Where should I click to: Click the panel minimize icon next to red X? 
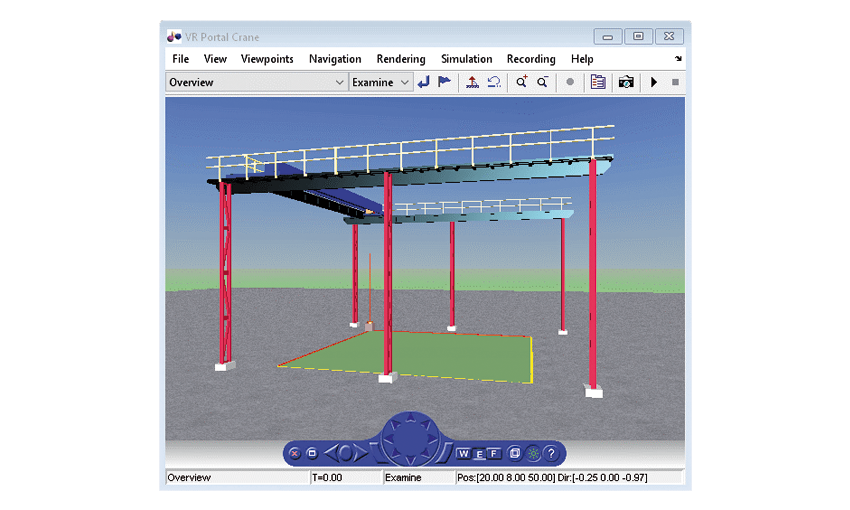coord(312,453)
